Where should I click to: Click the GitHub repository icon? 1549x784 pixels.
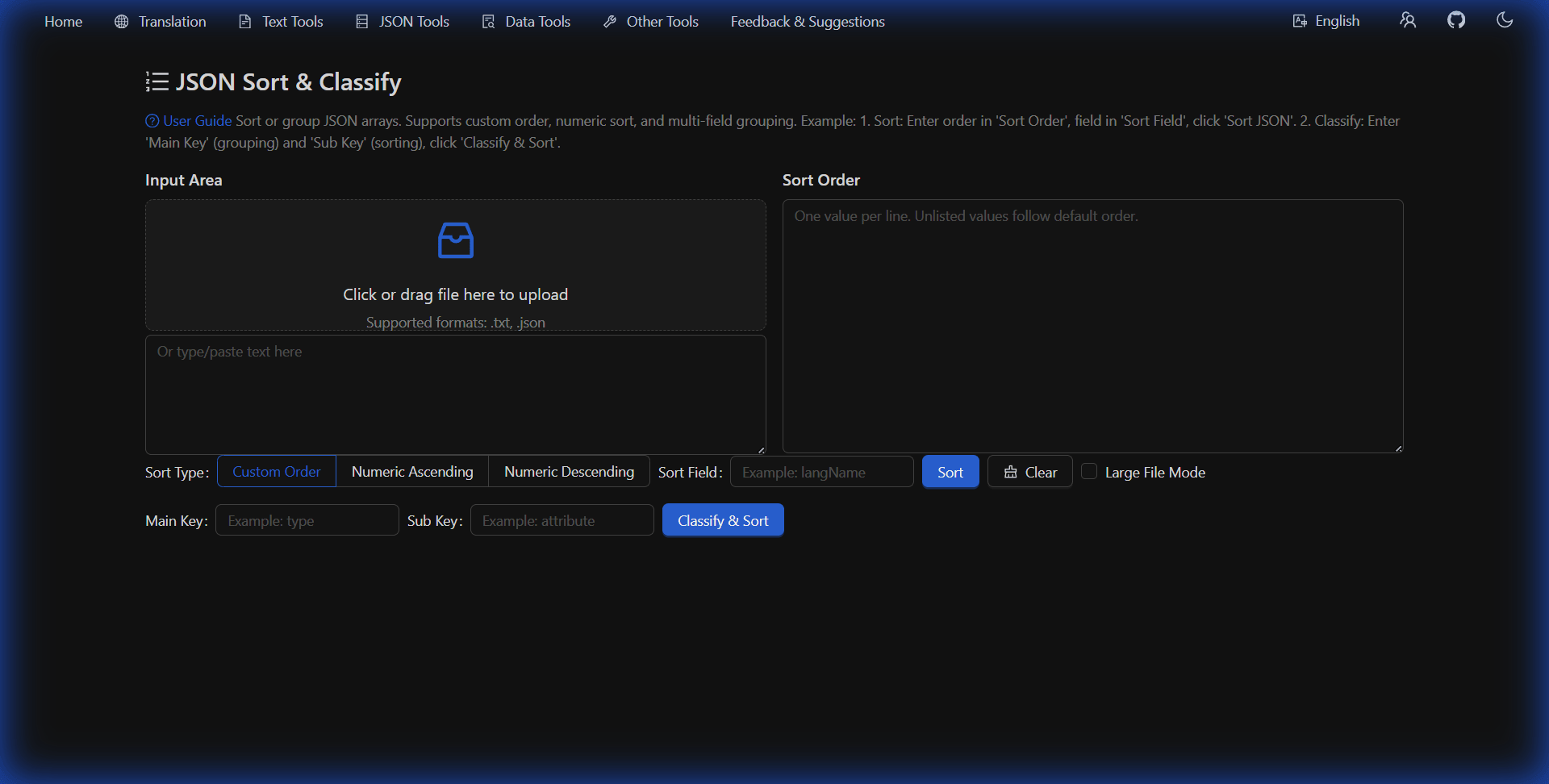1457,19
